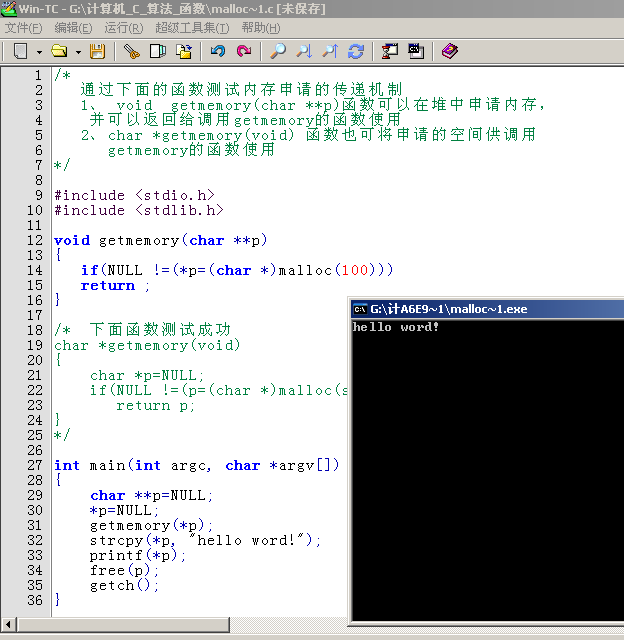Click line number 36 in the gutter
This screenshot has height=640, width=624.
click(x=35, y=600)
